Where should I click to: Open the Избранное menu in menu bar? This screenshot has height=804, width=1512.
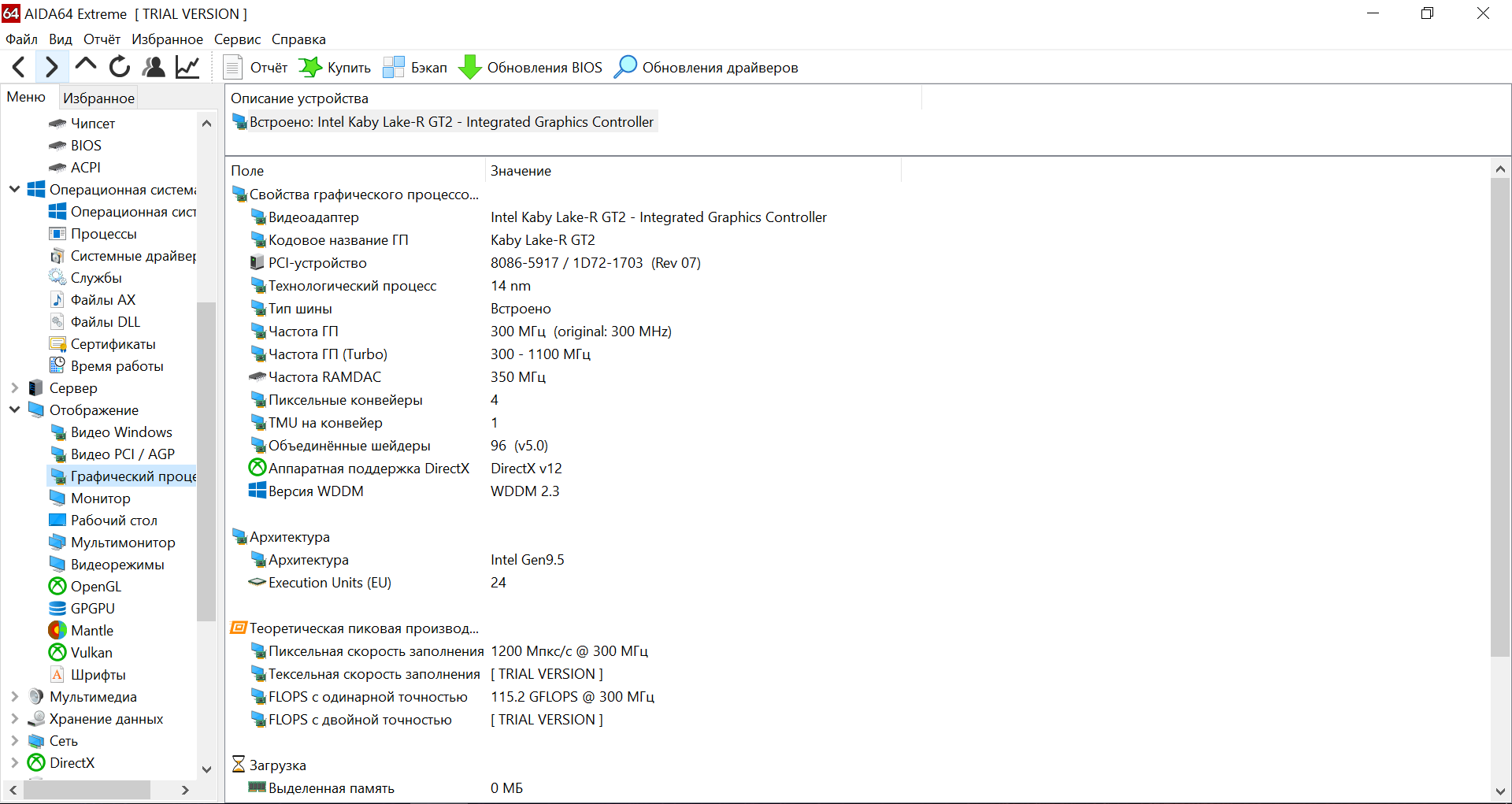pos(167,39)
